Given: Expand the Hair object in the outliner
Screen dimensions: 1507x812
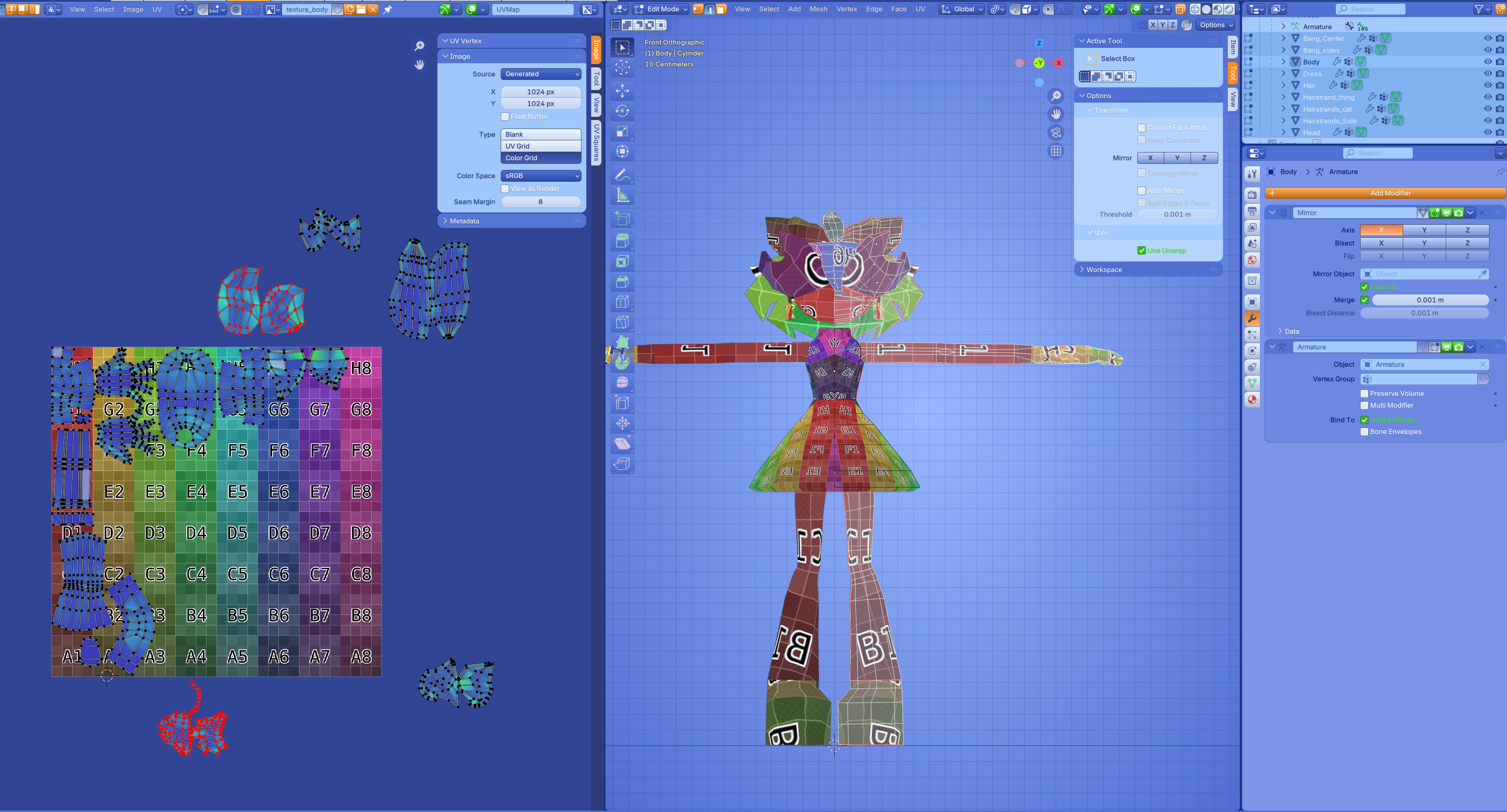Looking at the screenshot, I should click(1283, 85).
